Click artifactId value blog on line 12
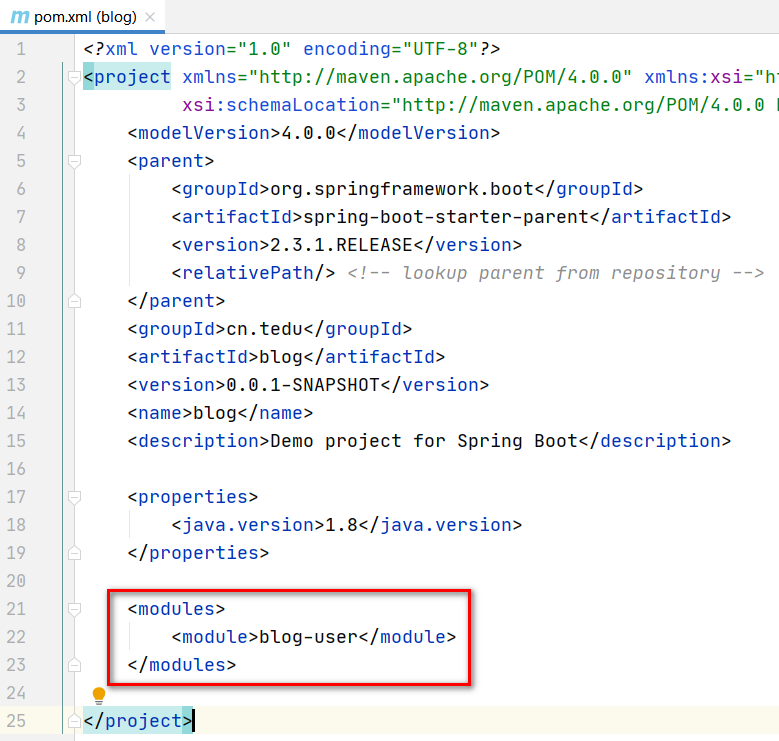This screenshot has height=741, width=779. pos(281,357)
